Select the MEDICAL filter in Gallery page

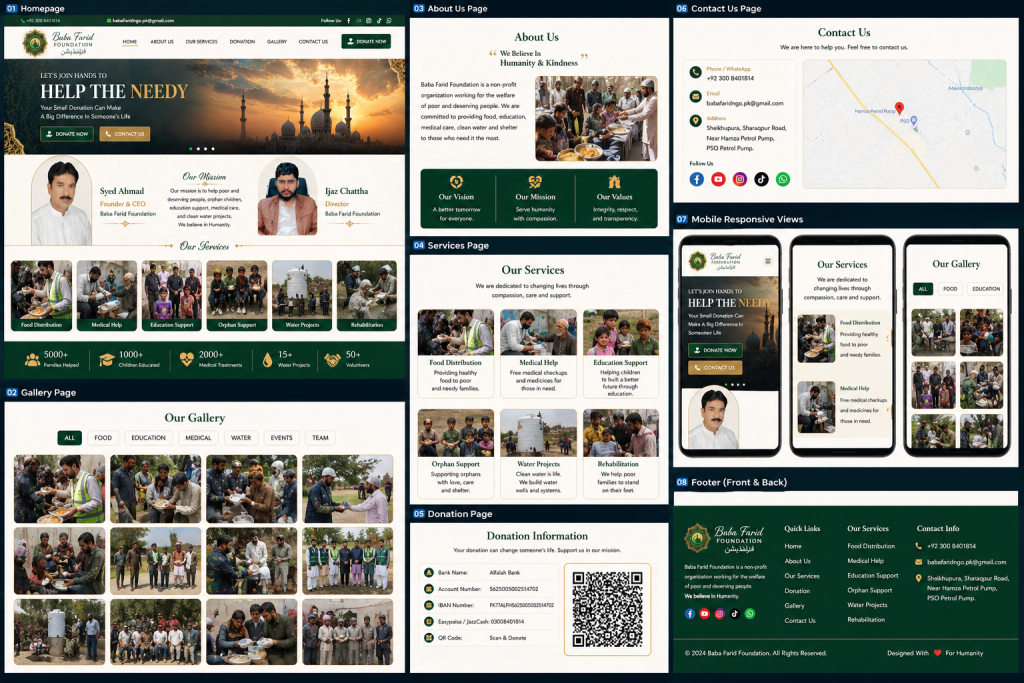pos(198,438)
